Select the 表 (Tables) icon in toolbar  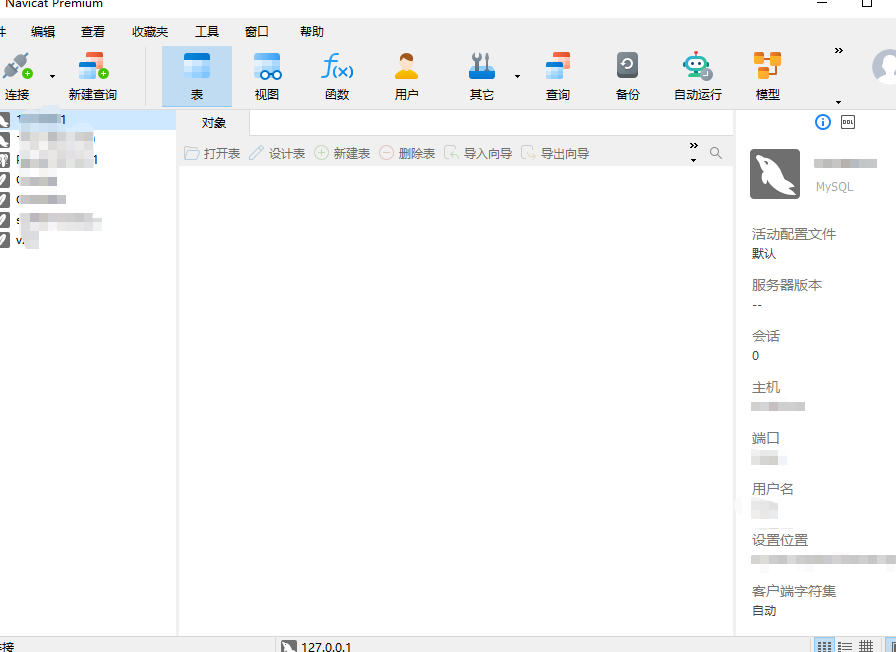point(196,75)
